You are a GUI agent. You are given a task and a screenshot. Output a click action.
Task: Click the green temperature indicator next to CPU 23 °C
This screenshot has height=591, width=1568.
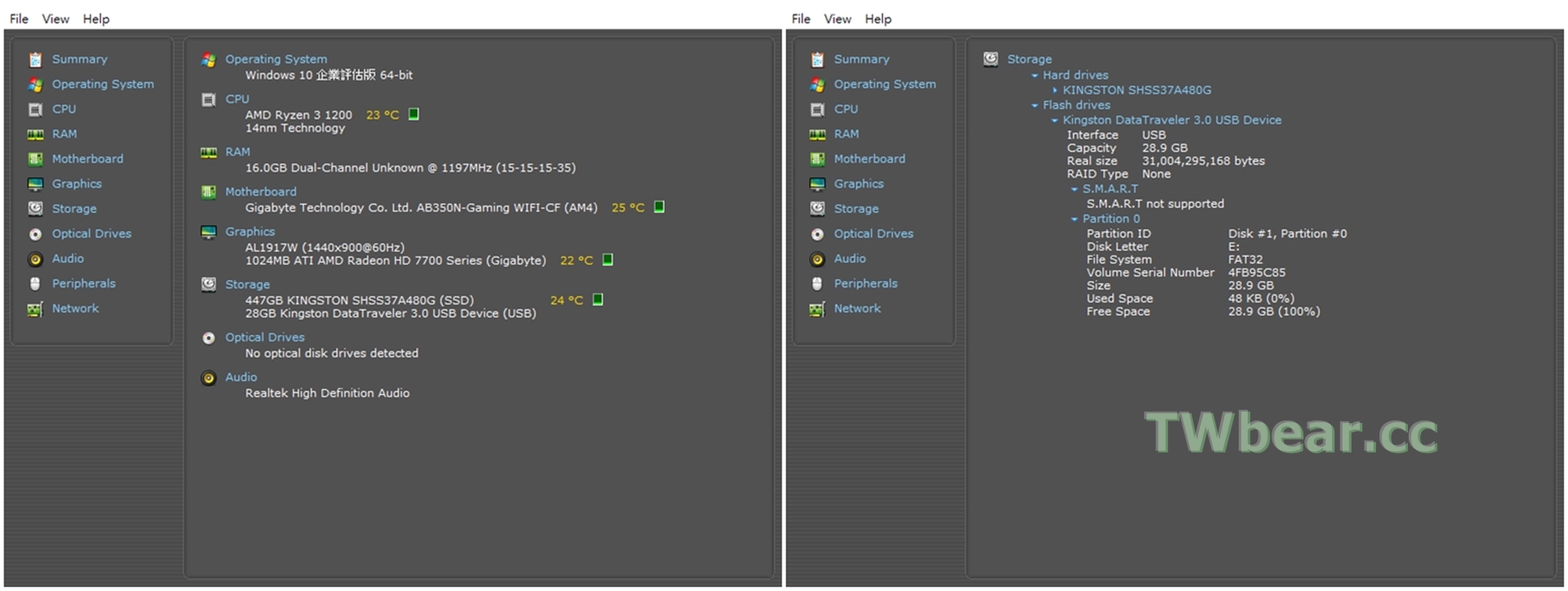pyautogui.click(x=414, y=114)
